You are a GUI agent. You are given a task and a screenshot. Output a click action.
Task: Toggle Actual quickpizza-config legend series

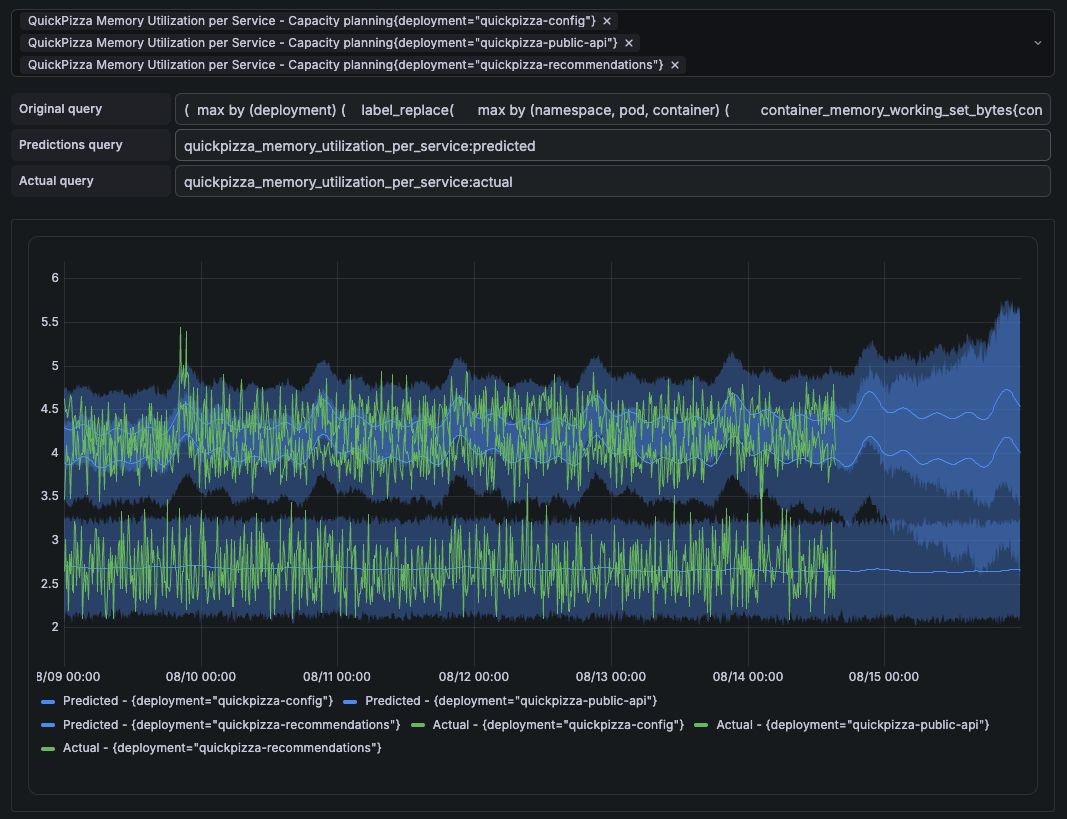(x=558, y=724)
